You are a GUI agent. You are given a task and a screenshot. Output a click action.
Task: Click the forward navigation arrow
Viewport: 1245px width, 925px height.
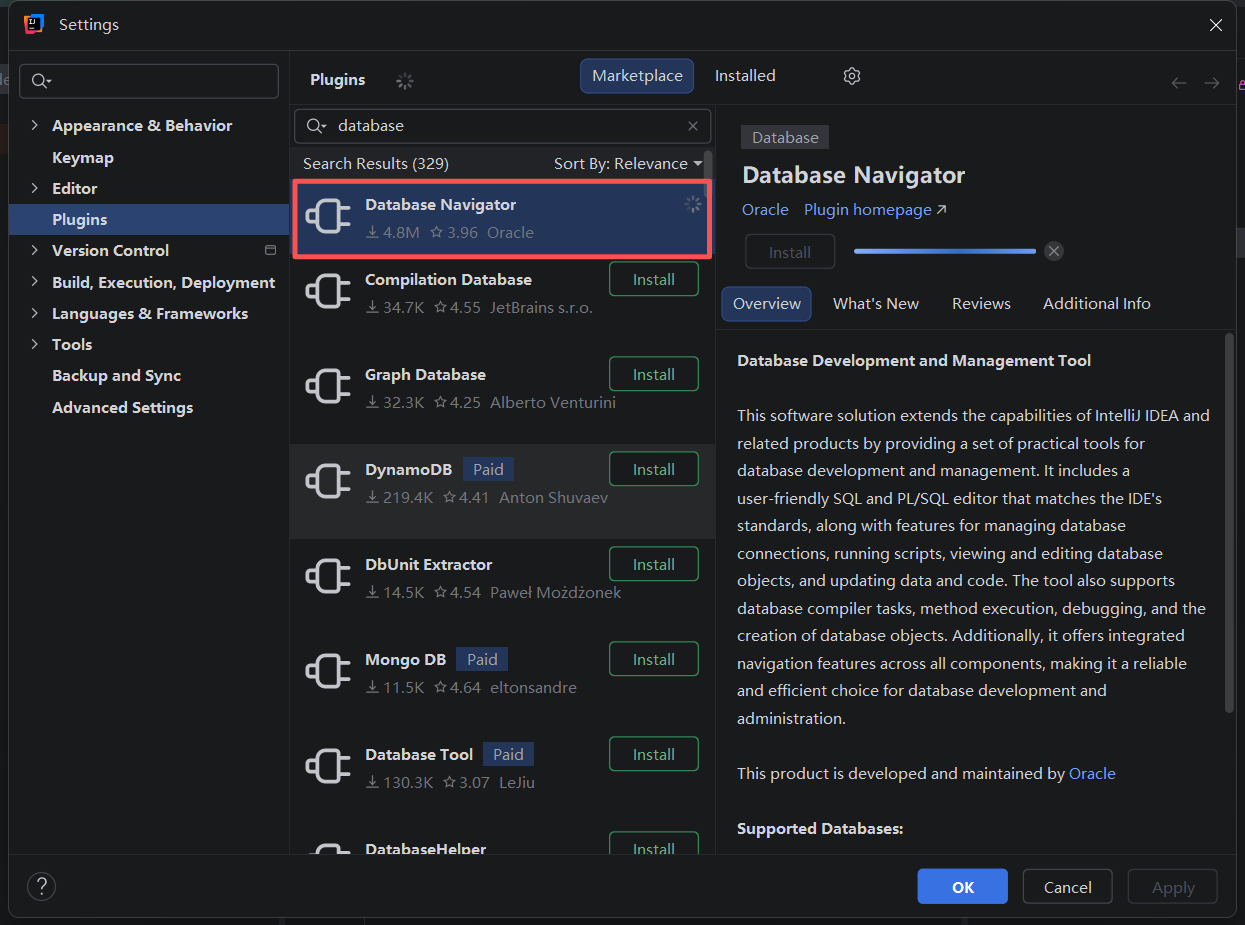[1212, 83]
